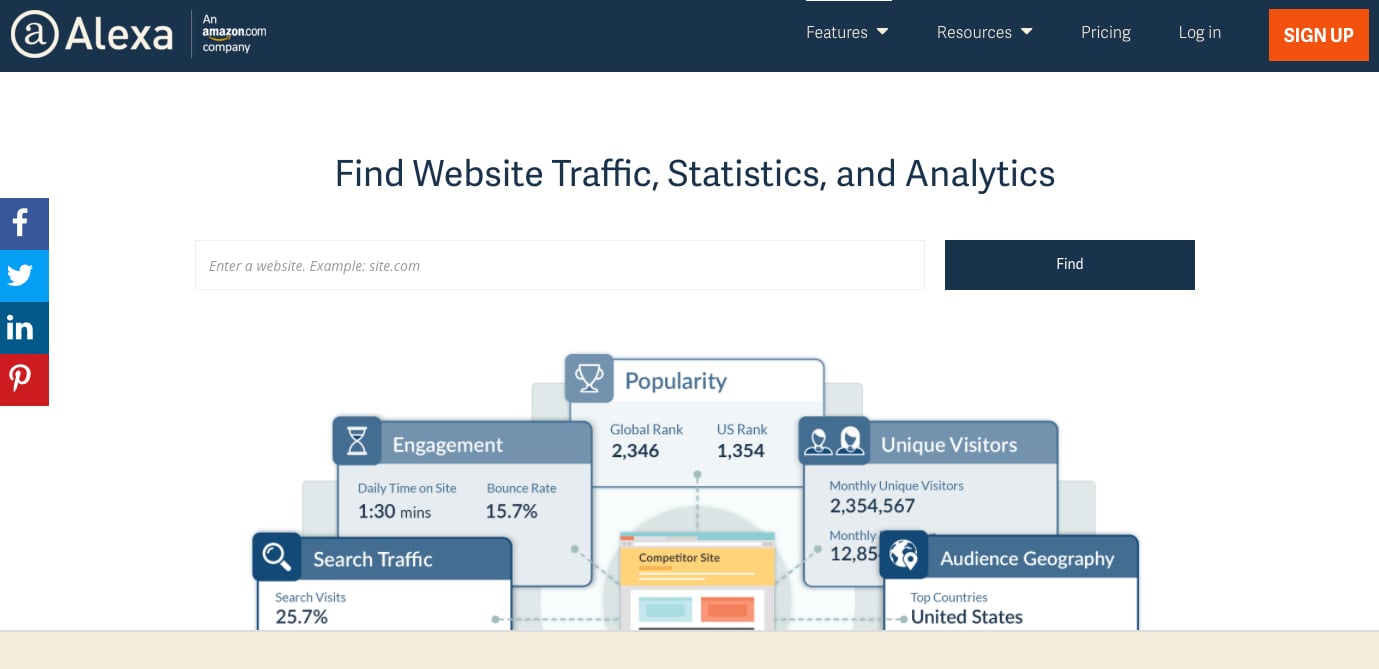1379x669 pixels.
Task: Click the Global Rank value 2,346
Action: (x=636, y=451)
